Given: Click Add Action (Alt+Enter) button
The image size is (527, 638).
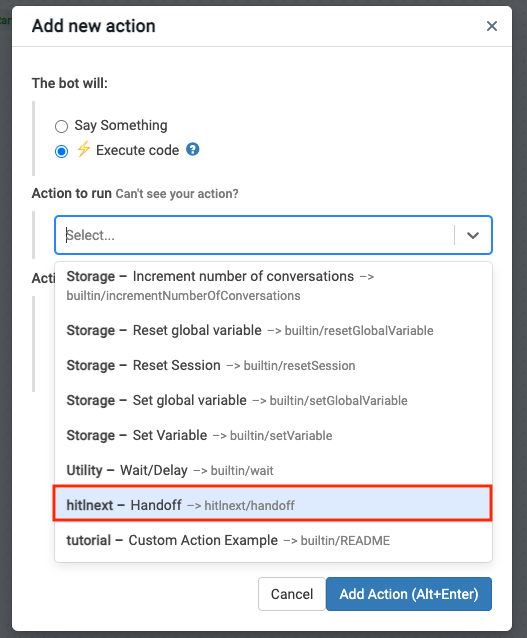Looking at the screenshot, I should [x=409, y=594].
